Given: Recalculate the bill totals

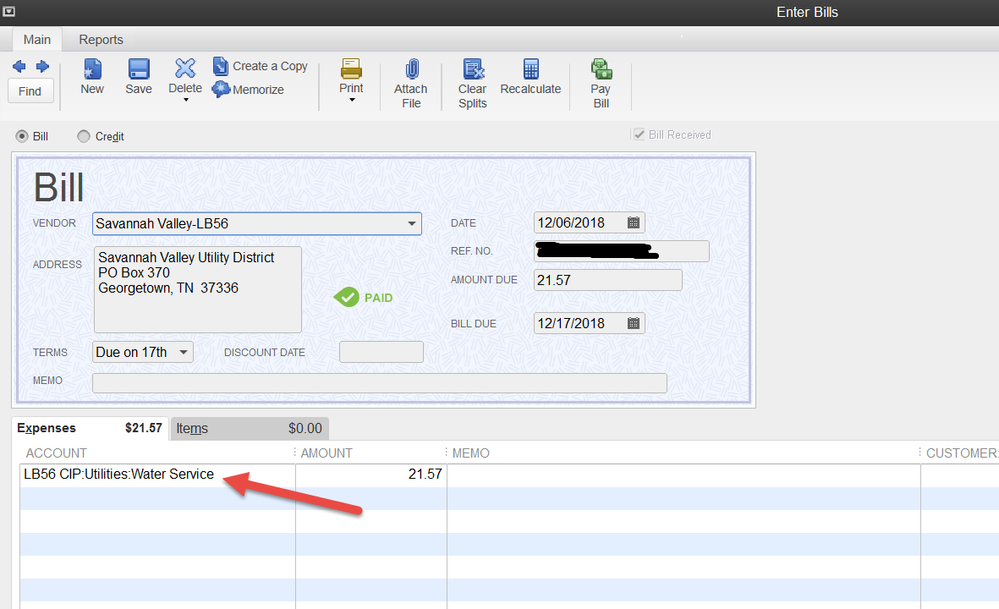Looking at the screenshot, I should coord(531,77).
